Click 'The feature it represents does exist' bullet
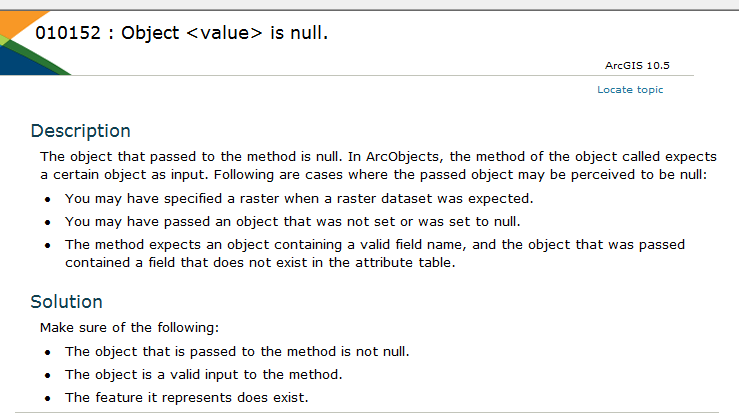Image resolution: width=739 pixels, height=417 pixels. 186,397
